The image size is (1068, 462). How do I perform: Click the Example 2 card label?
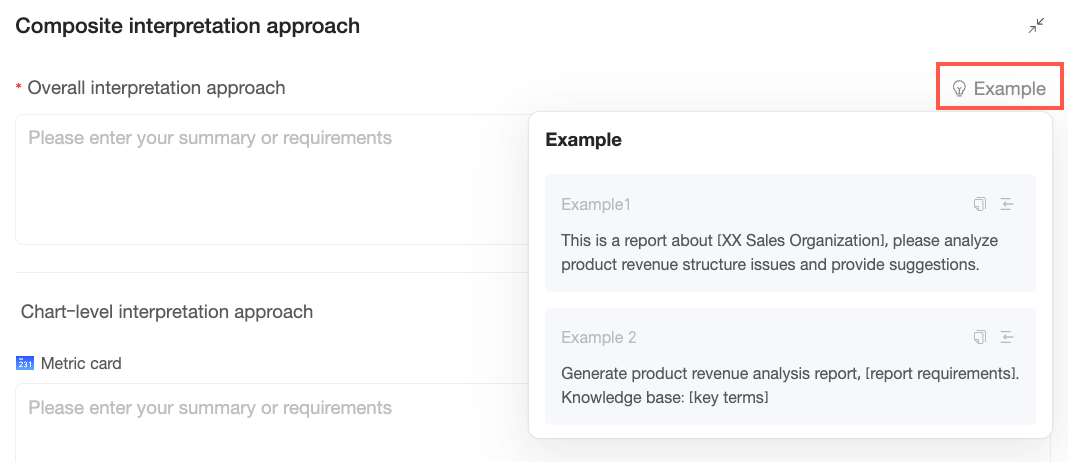coord(598,338)
